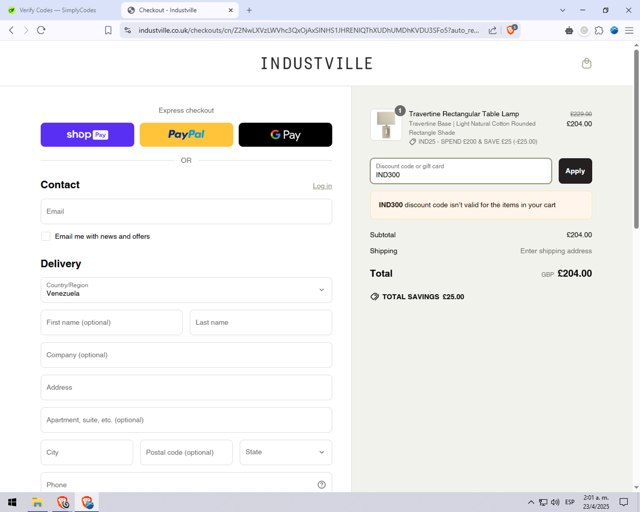Click Travertine table lamp product thumbnail
This screenshot has width=640, height=512.
[386, 125]
